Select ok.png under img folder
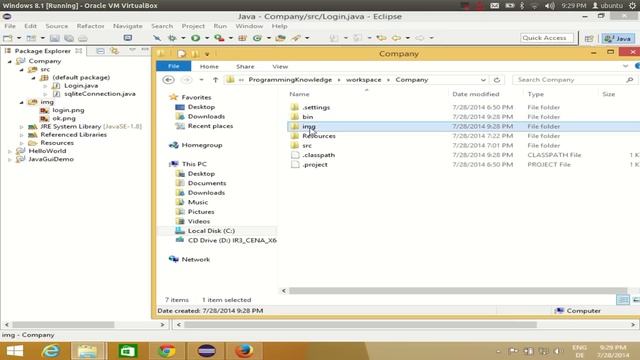 coord(64,118)
